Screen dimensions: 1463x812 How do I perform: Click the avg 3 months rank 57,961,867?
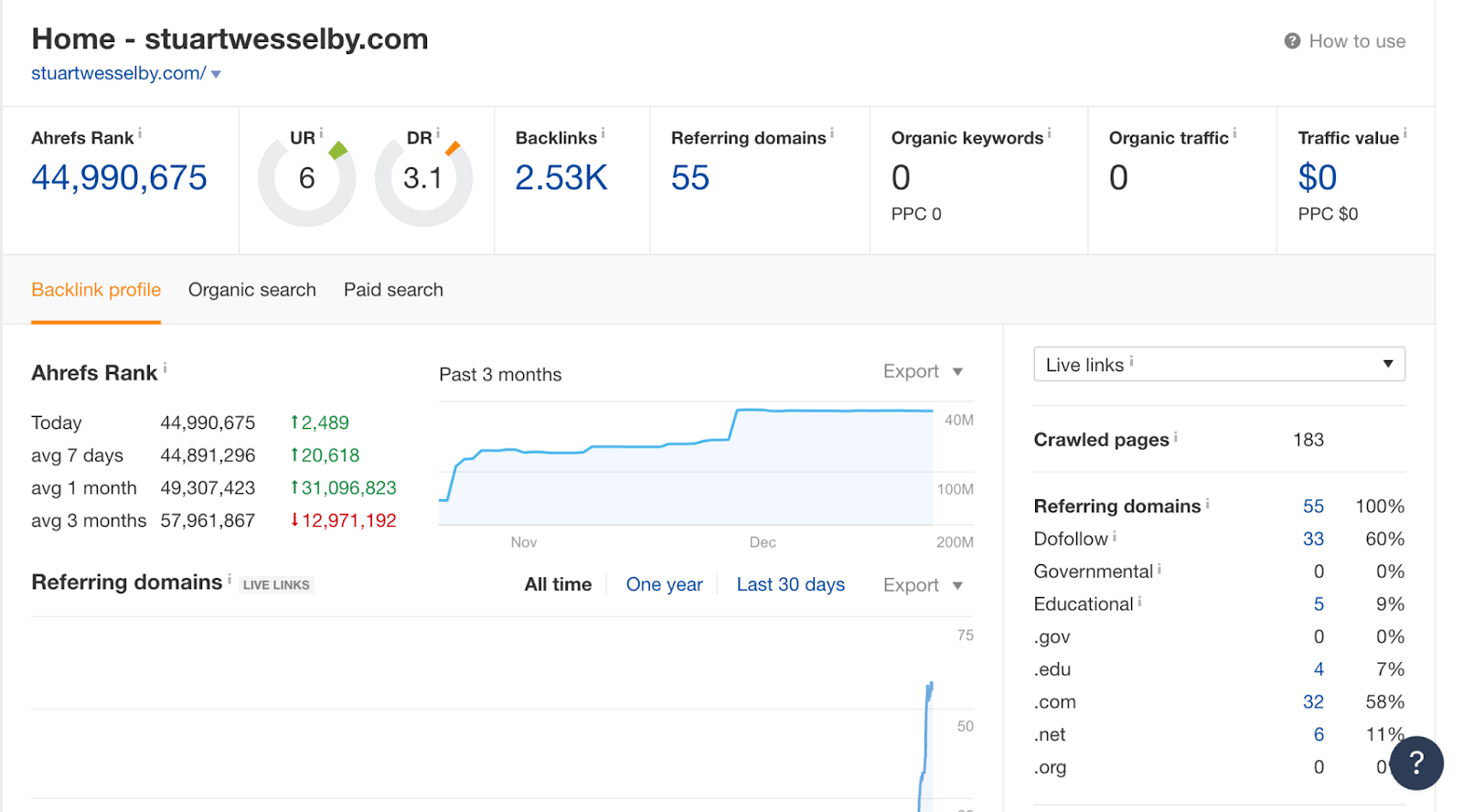tap(208, 521)
